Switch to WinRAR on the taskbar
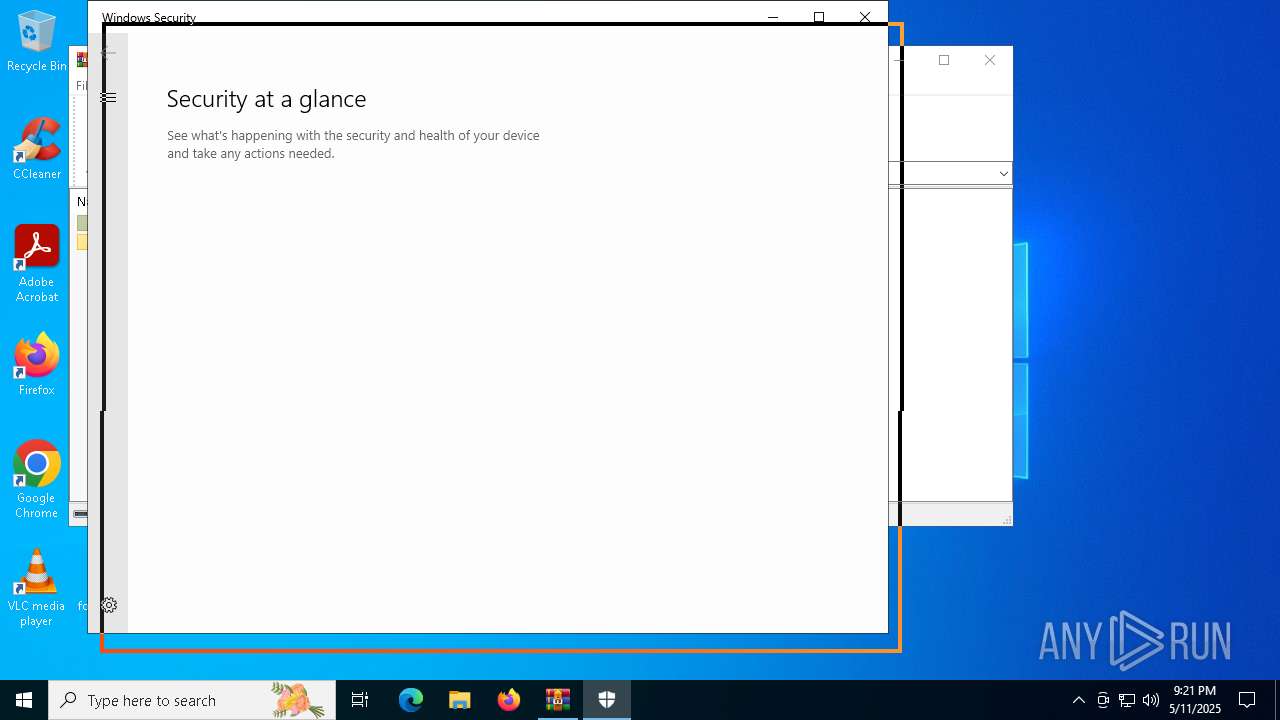This screenshot has width=1280, height=720. click(558, 700)
